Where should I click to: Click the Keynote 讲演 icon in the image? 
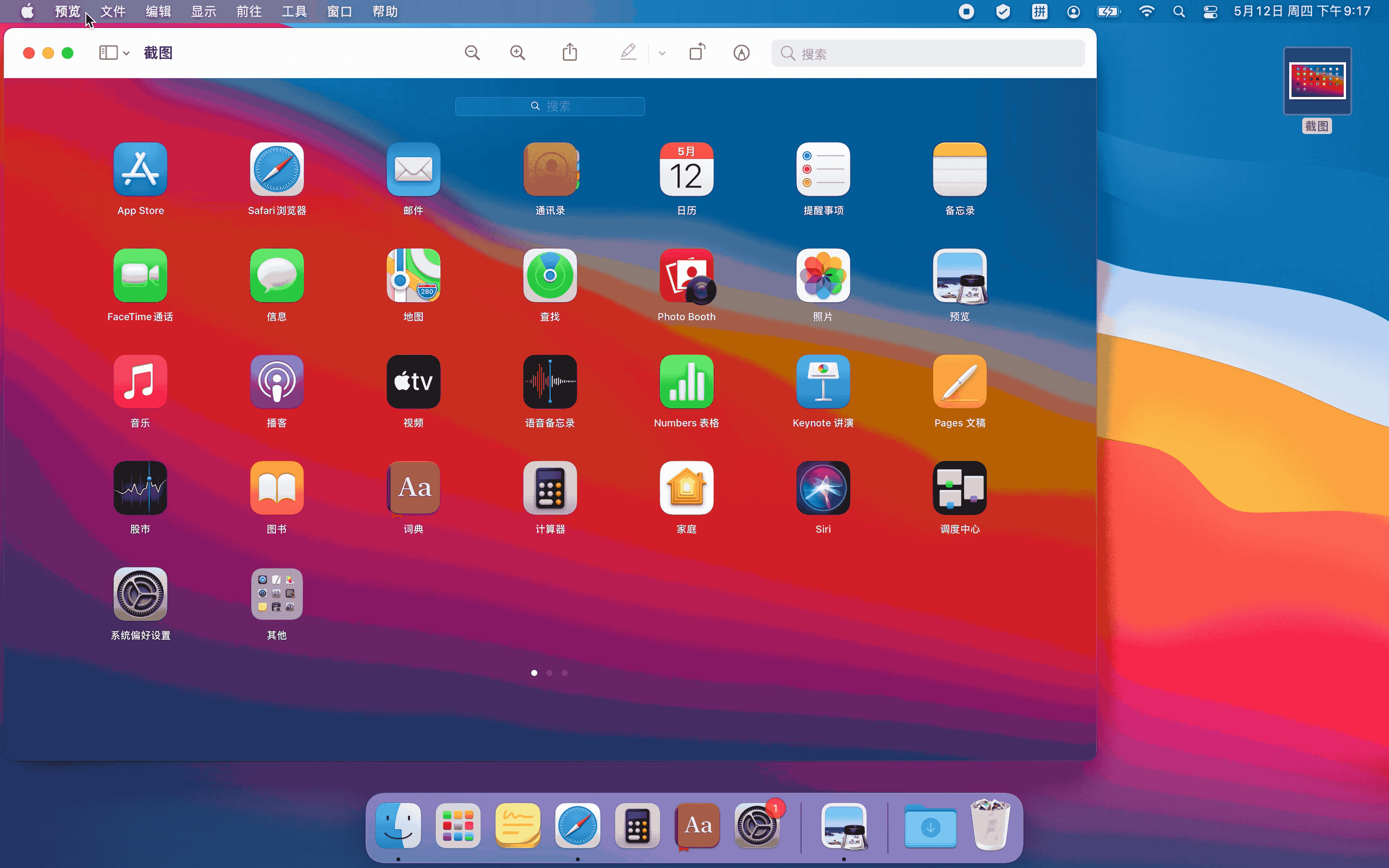(823, 382)
